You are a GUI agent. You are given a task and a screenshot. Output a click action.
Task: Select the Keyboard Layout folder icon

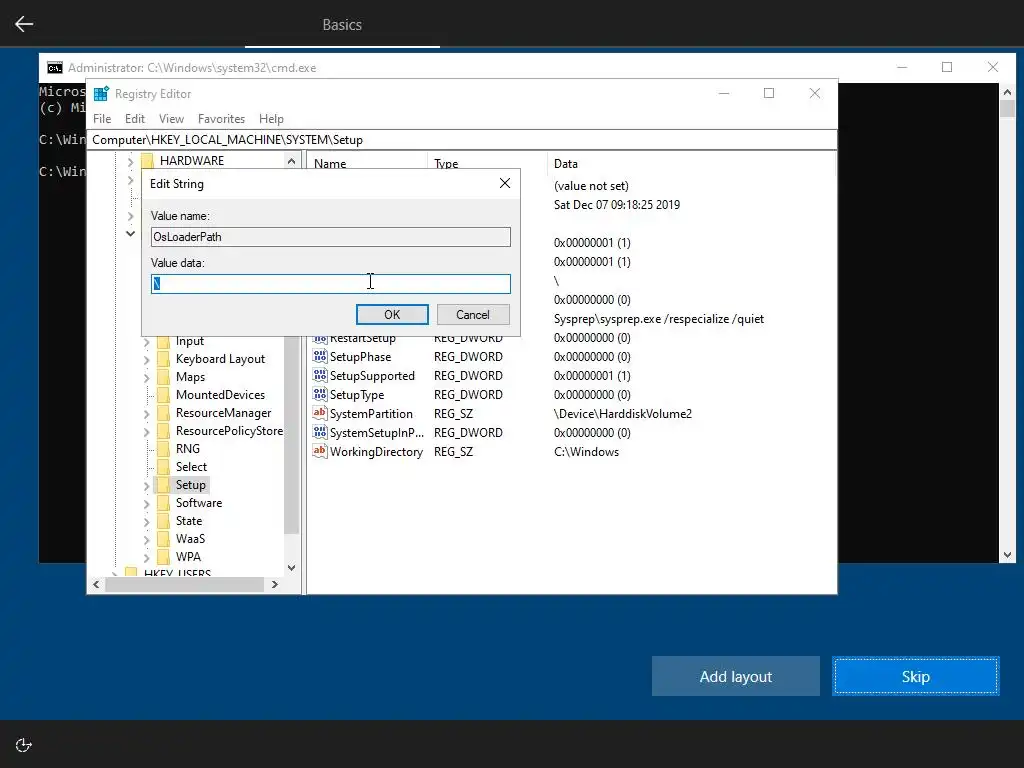click(x=163, y=359)
